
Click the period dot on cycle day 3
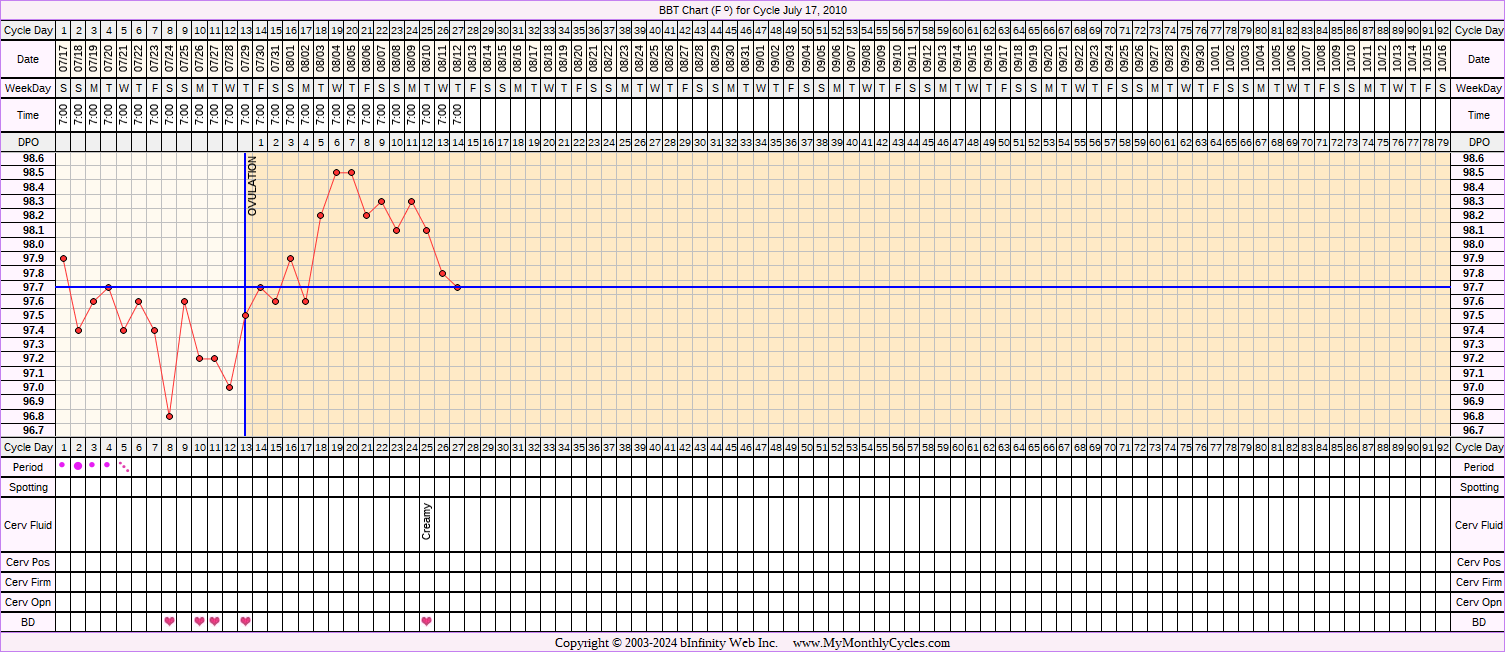point(93,465)
